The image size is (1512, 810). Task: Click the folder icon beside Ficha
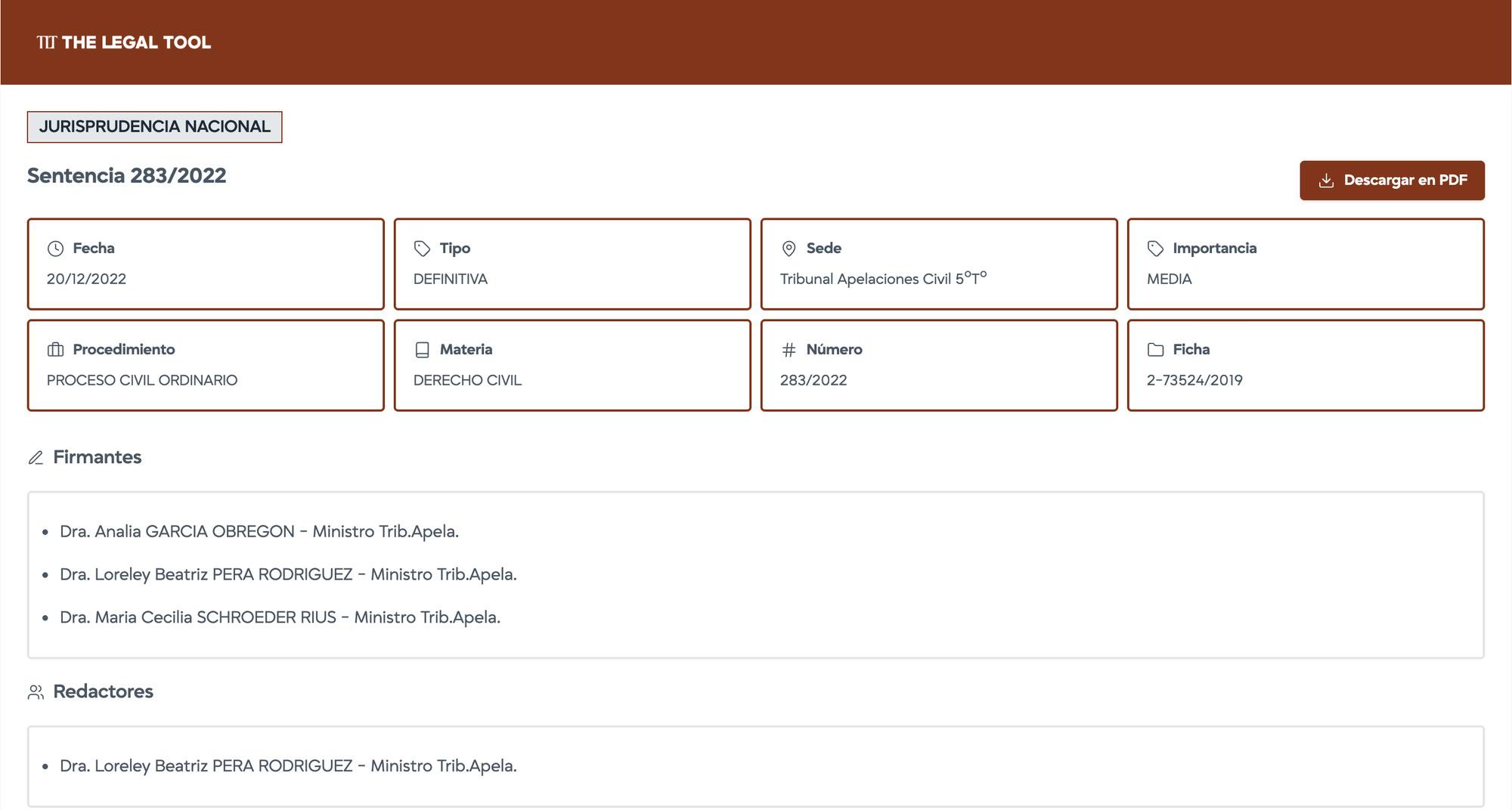point(1155,350)
